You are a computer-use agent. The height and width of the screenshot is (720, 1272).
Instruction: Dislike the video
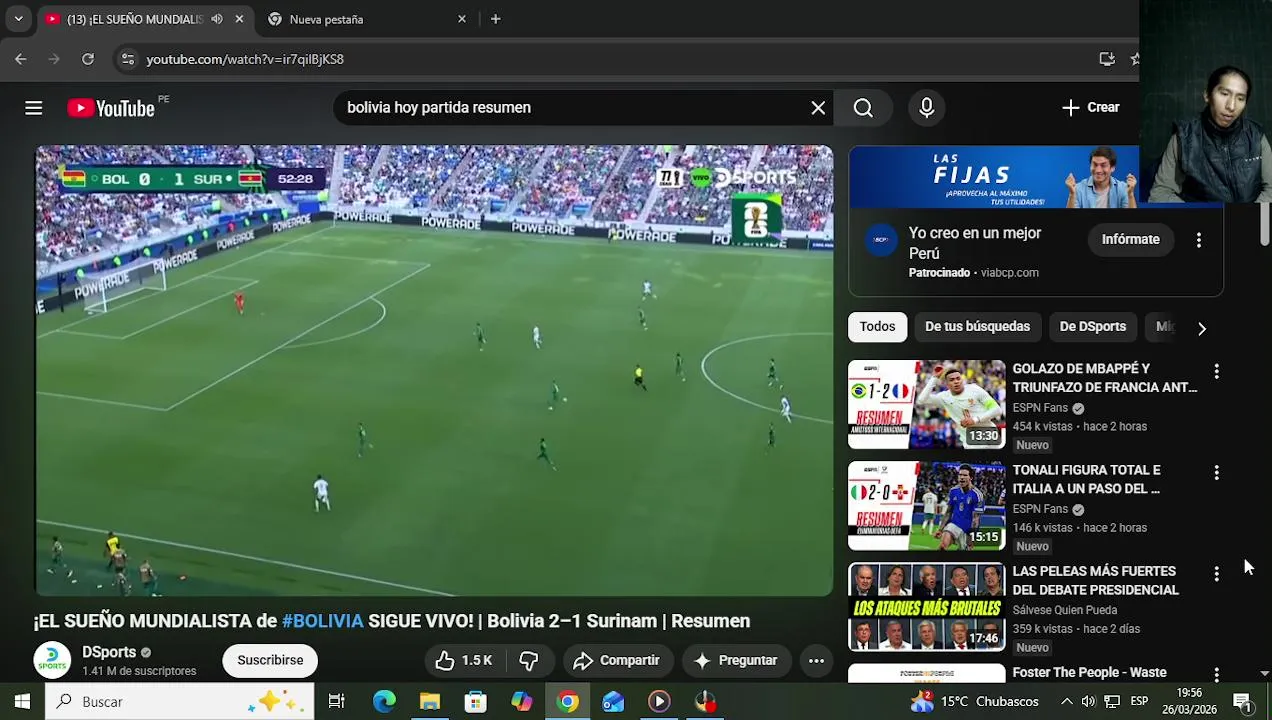tap(529, 660)
